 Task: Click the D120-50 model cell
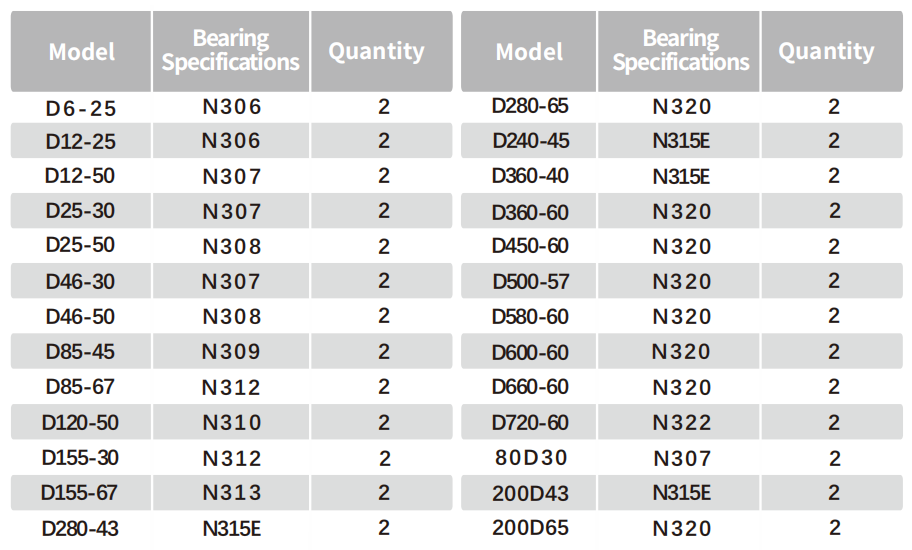click(80, 423)
